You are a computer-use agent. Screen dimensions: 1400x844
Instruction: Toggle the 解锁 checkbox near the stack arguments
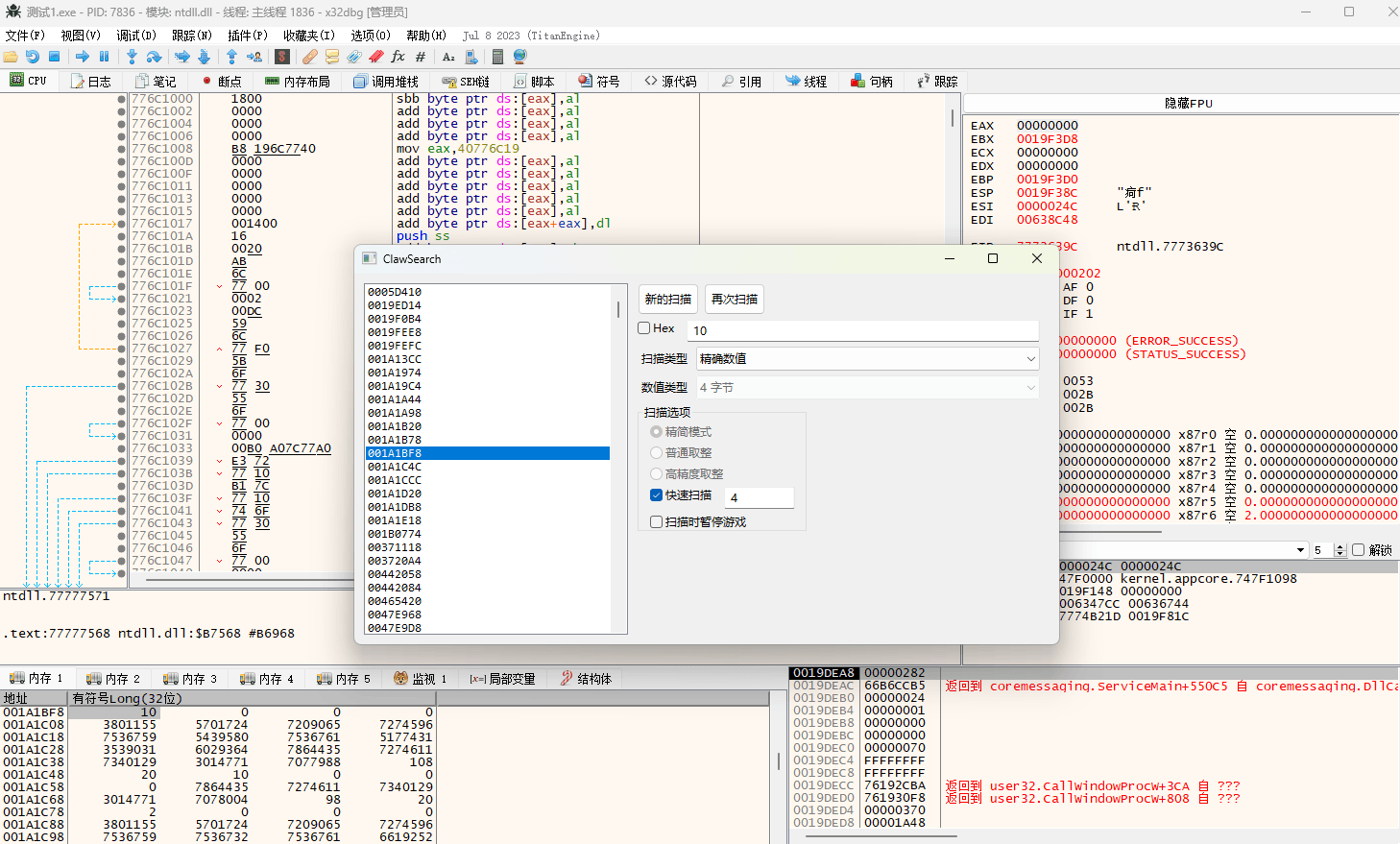click(1358, 550)
